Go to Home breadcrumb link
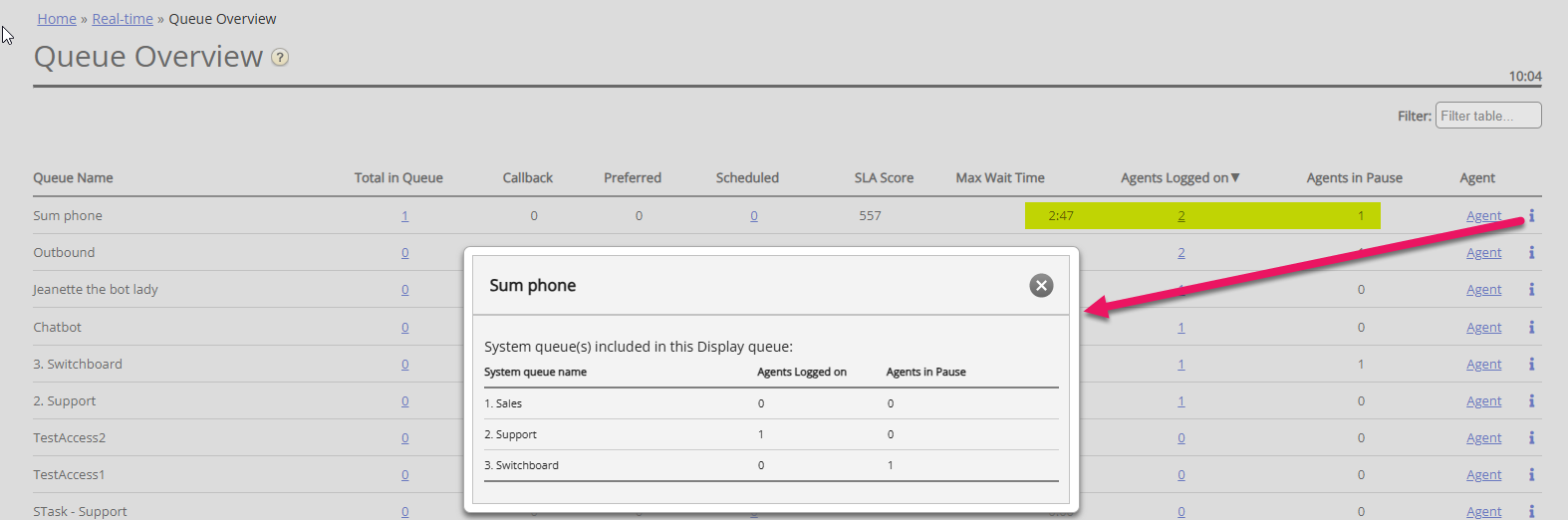1568x520 pixels. point(57,19)
